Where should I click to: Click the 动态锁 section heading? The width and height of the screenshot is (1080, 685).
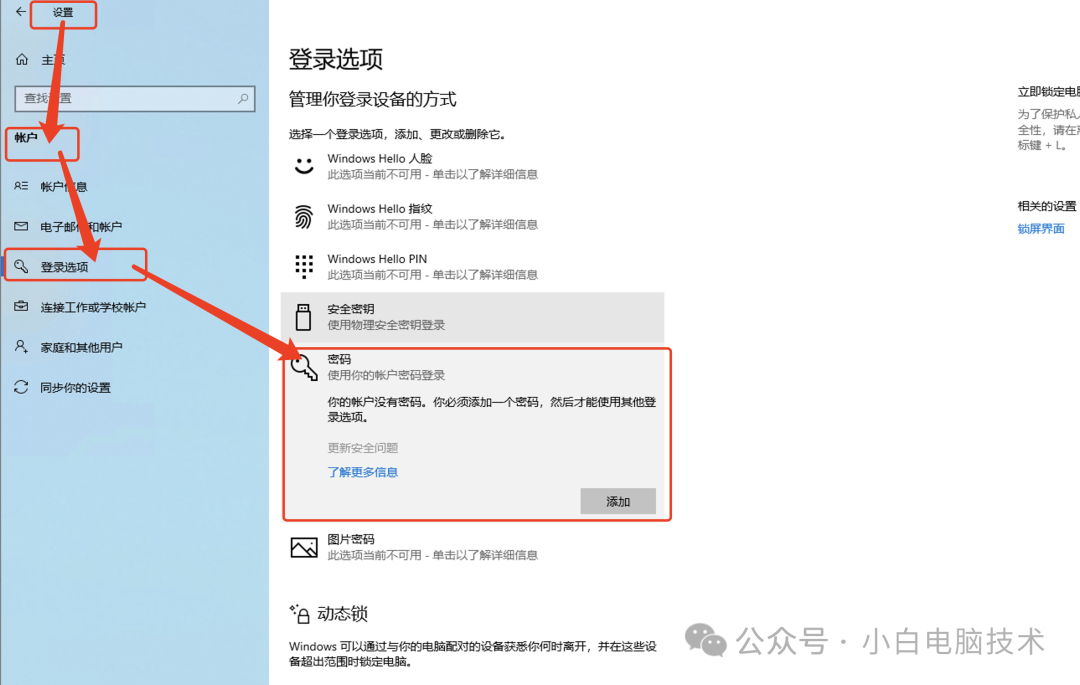[x=342, y=613]
